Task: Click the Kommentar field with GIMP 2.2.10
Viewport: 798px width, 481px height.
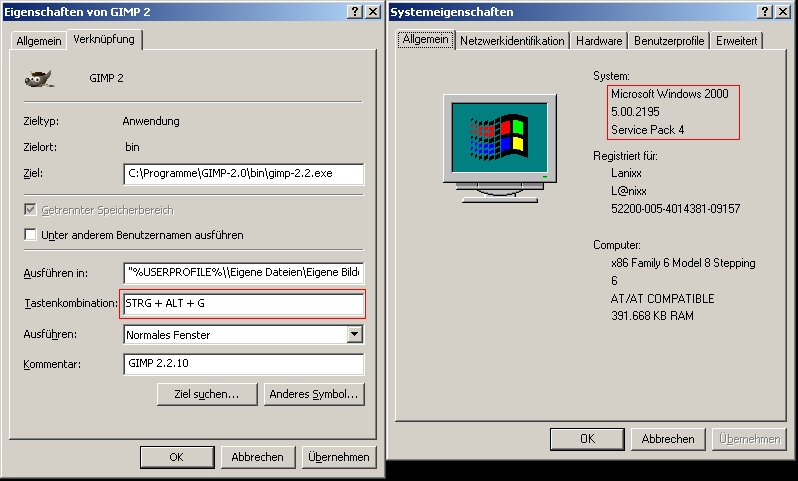Action: point(243,364)
